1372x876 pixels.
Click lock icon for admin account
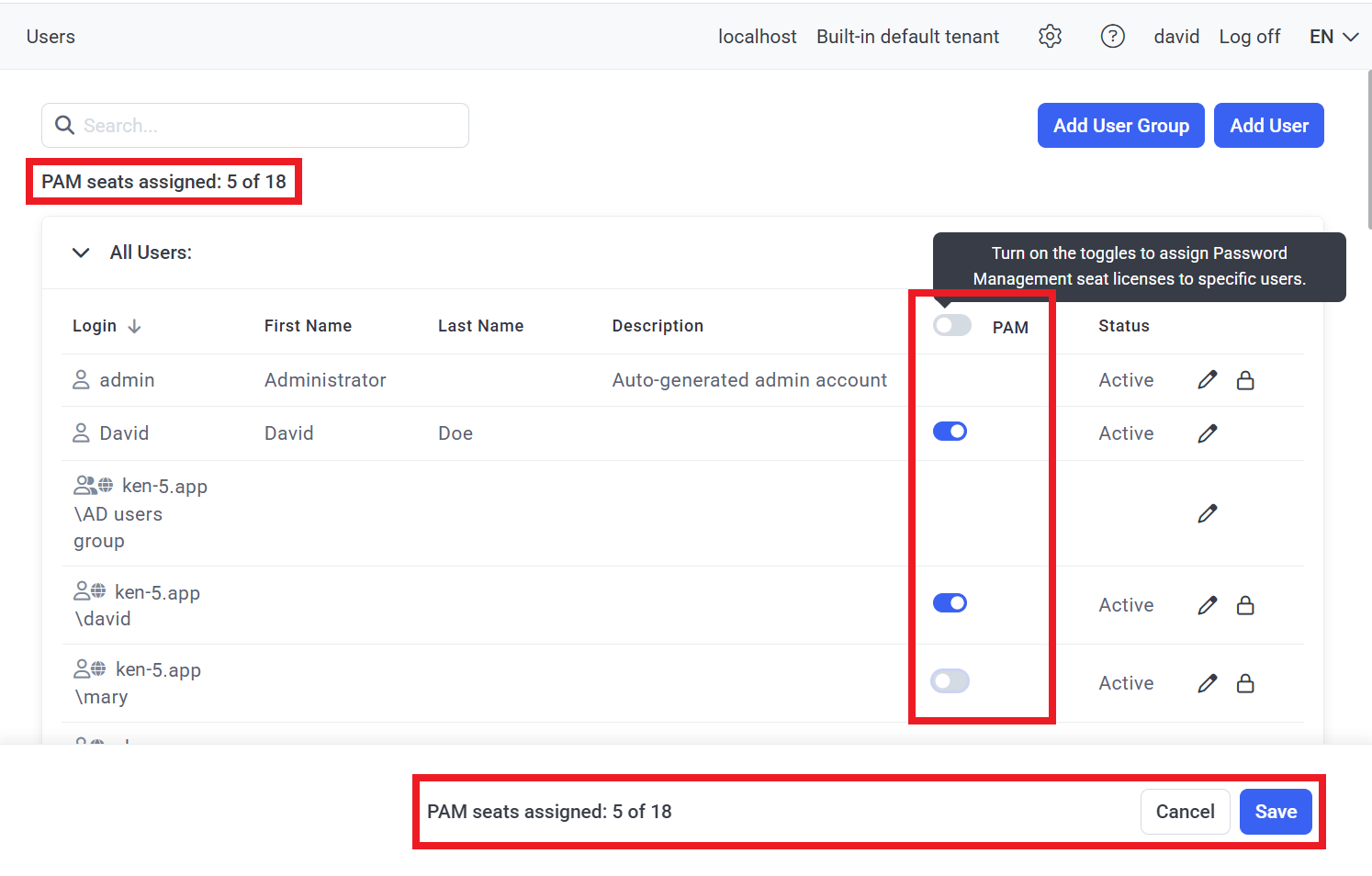pos(1245,380)
